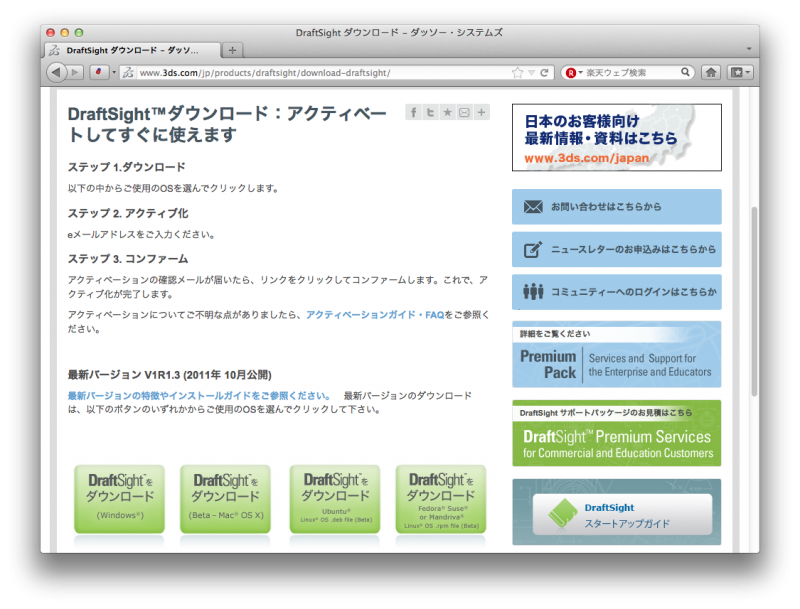Screen dimensions: 800x609
Task: Click the ステップ 2. アクティブ化 heading
Action: pyautogui.click(x=128, y=213)
